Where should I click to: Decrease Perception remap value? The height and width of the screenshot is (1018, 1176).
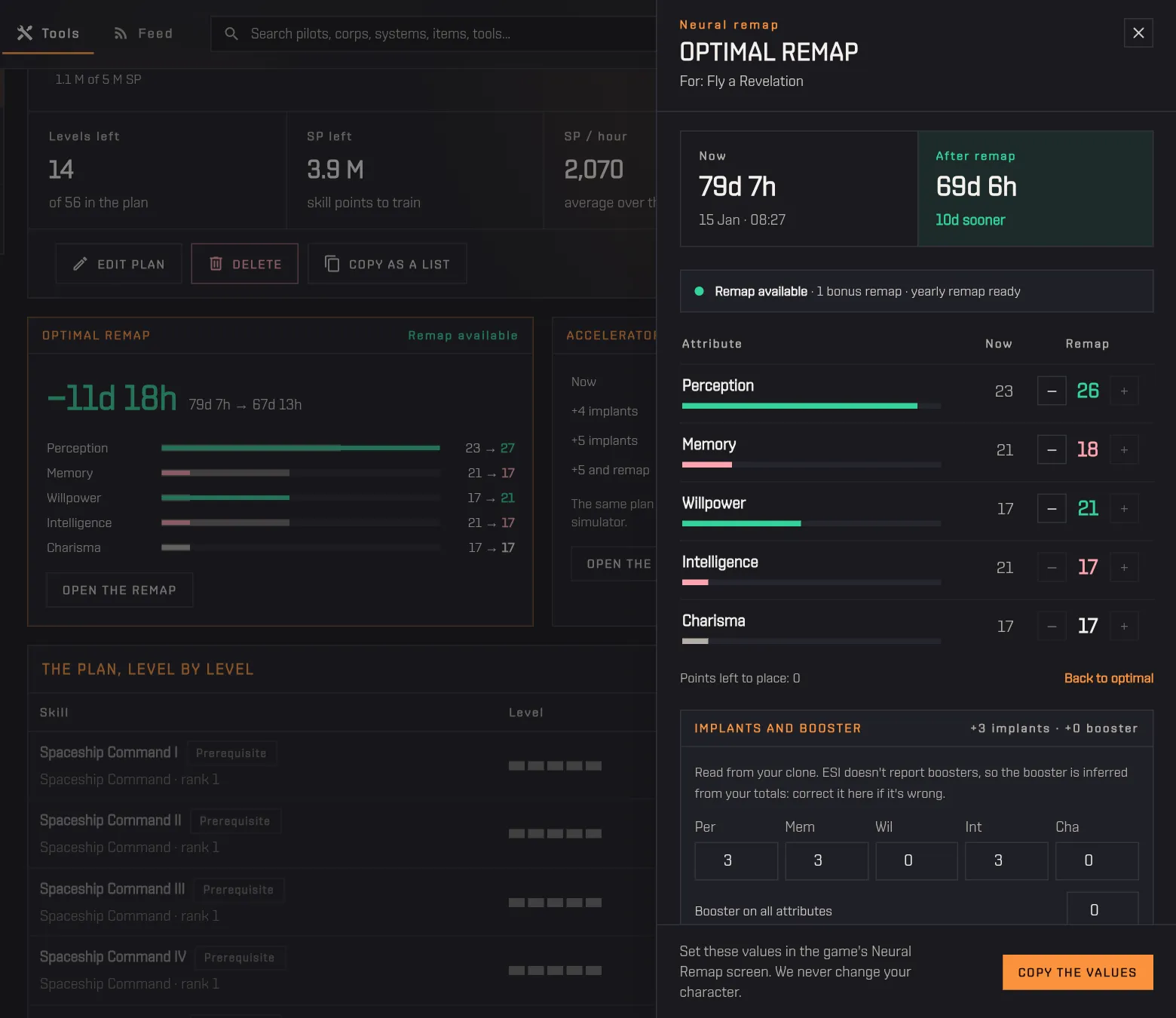click(x=1052, y=391)
